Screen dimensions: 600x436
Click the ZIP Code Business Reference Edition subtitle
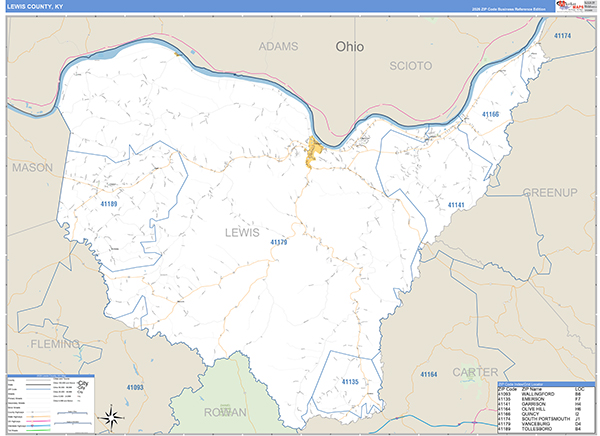click(509, 9)
